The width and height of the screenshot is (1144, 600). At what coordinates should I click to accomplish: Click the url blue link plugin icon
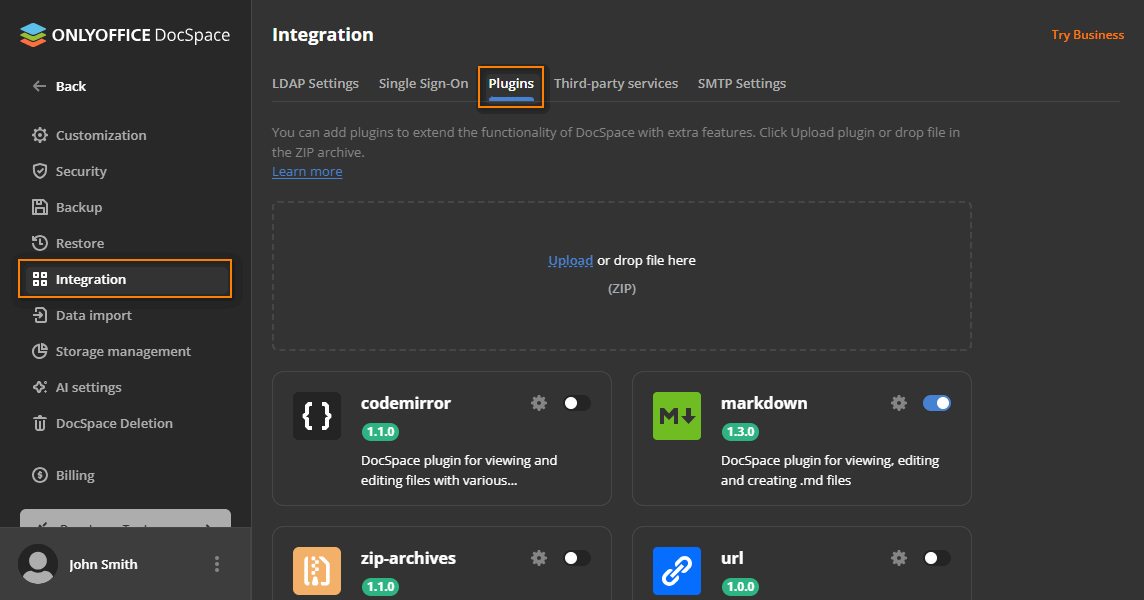pos(677,571)
